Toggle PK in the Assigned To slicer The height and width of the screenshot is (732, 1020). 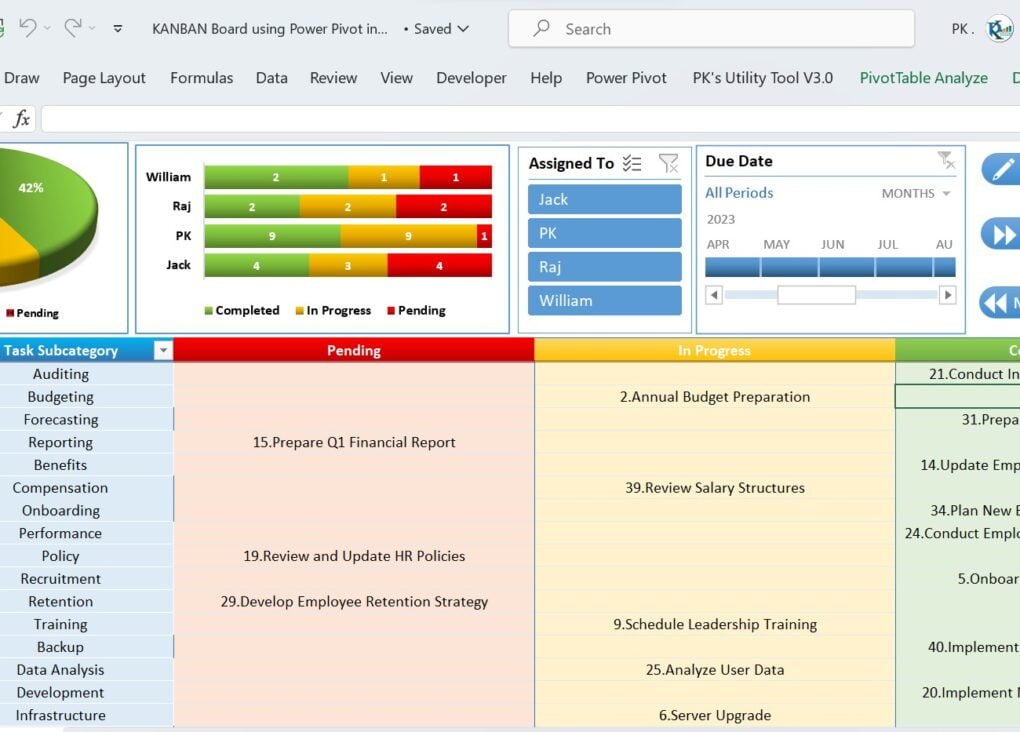point(604,233)
